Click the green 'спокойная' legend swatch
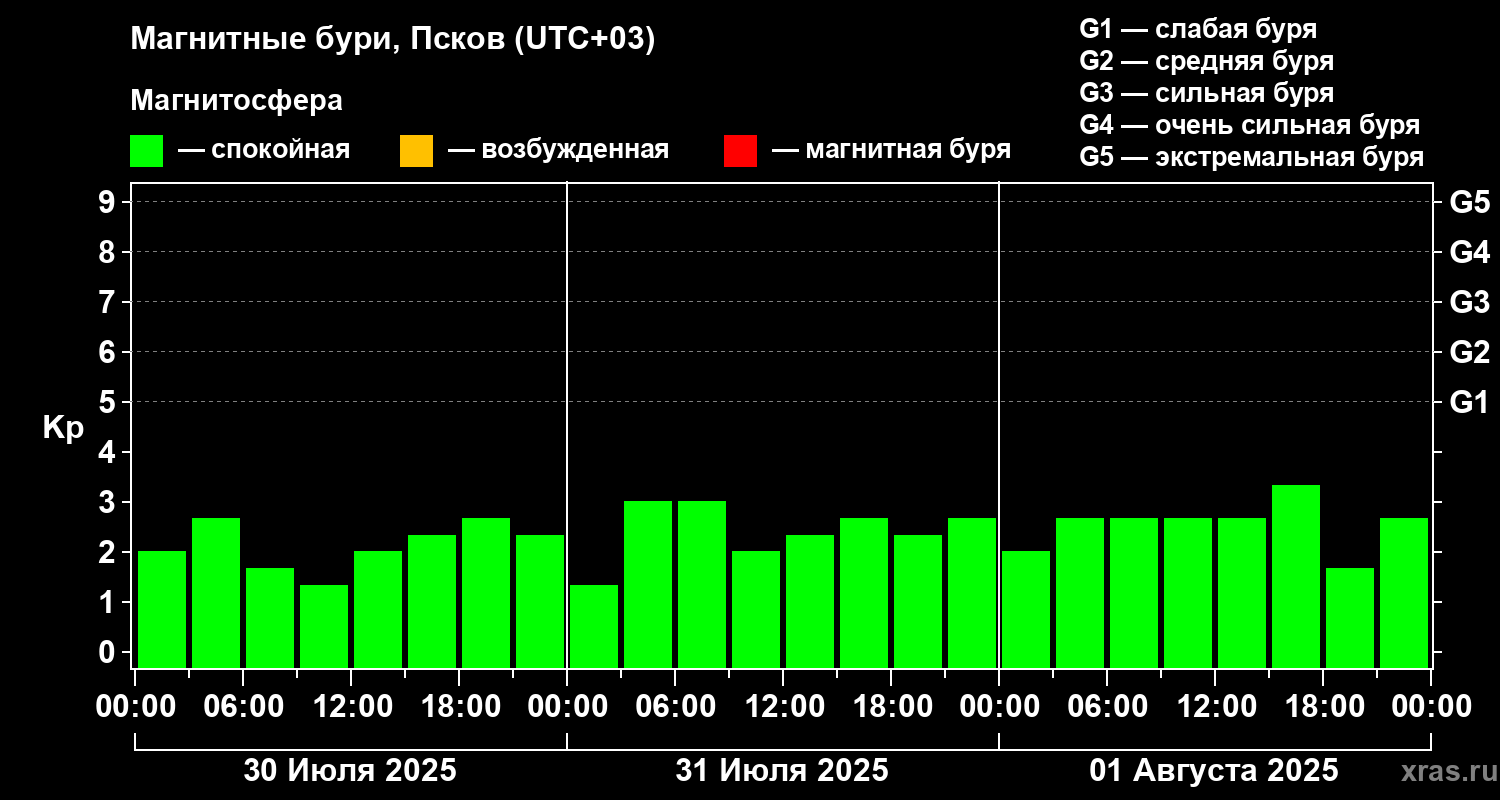This screenshot has height=800, width=1500. coord(147,151)
